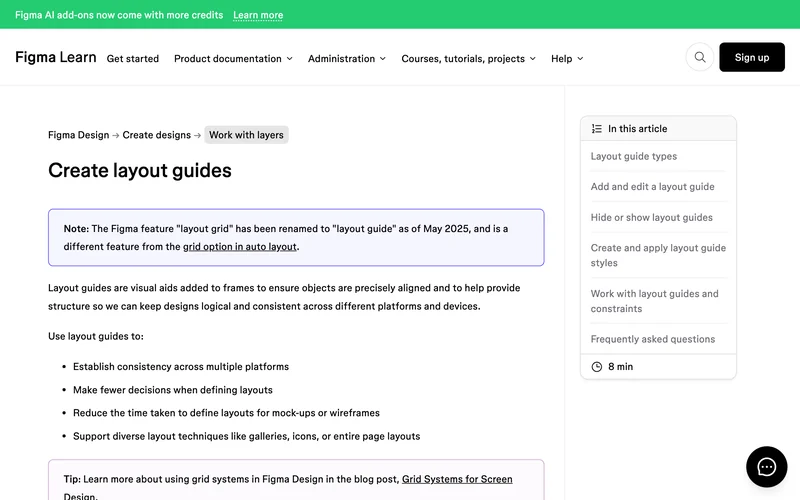Expand Courses, tutorials, projects chevron
Image resolution: width=800 pixels, height=500 pixels.
(x=533, y=59)
